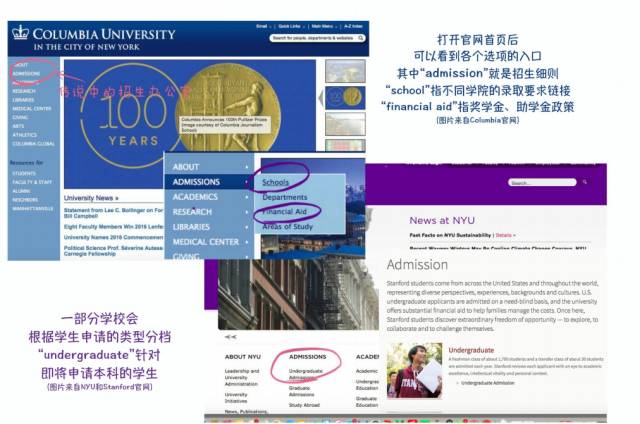Expand the enlarged LIBRARIES menu entry
This screenshot has width=640, height=424.
(x=209, y=227)
